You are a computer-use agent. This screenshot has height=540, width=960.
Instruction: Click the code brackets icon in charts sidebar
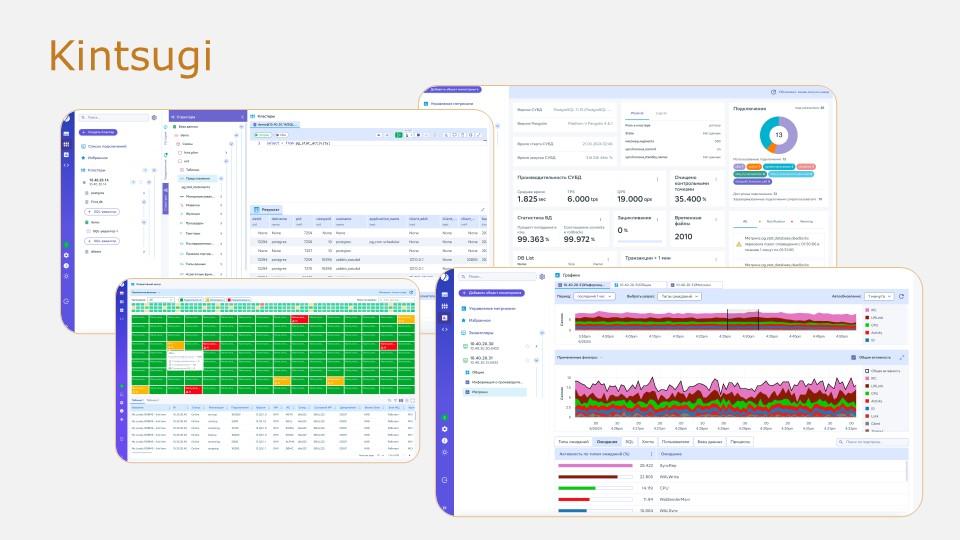(445, 329)
